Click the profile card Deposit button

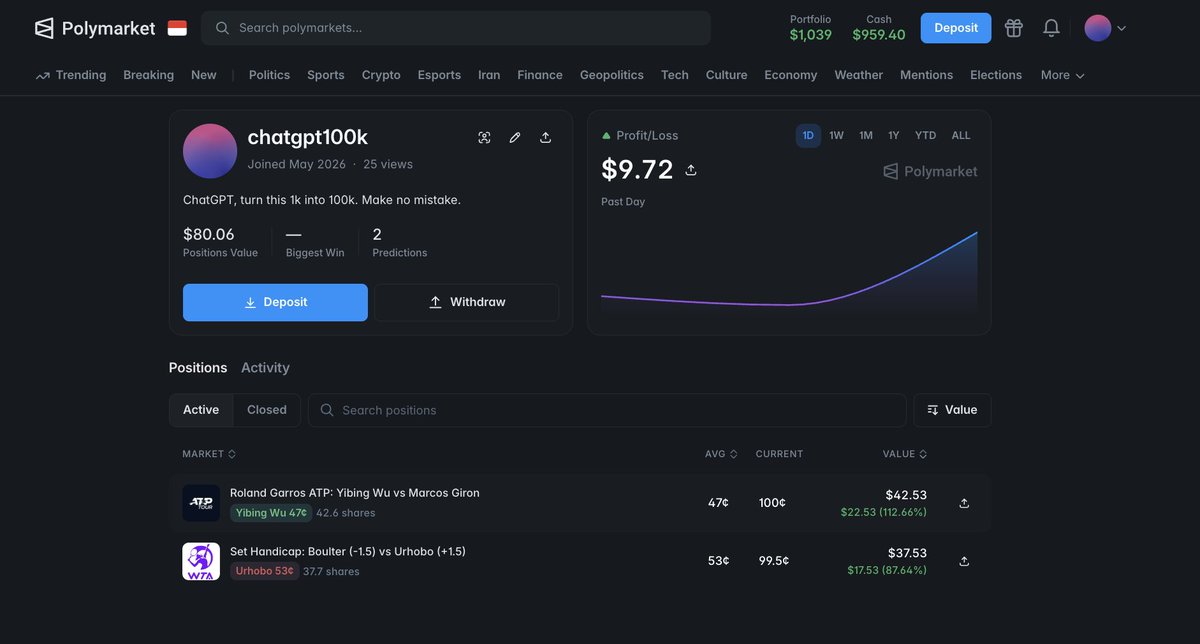click(275, 302)
